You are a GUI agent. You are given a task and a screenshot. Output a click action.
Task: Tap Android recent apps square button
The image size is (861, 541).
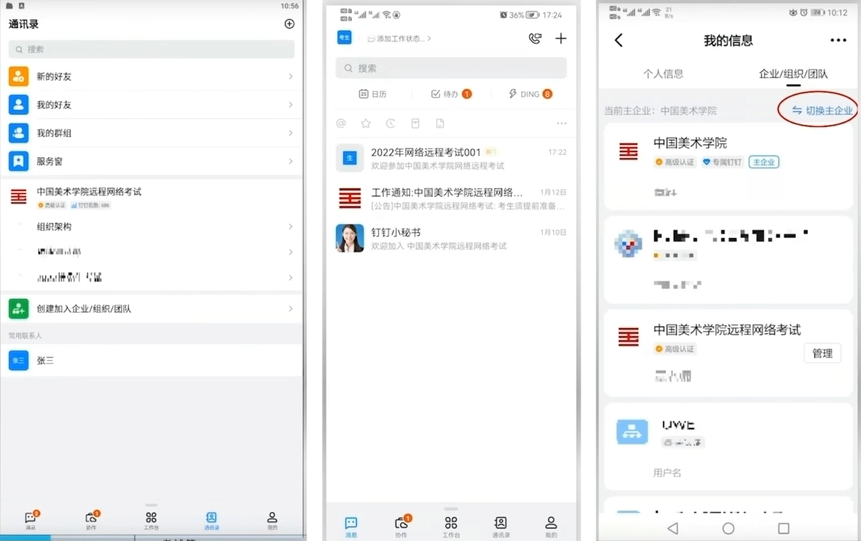784,528
